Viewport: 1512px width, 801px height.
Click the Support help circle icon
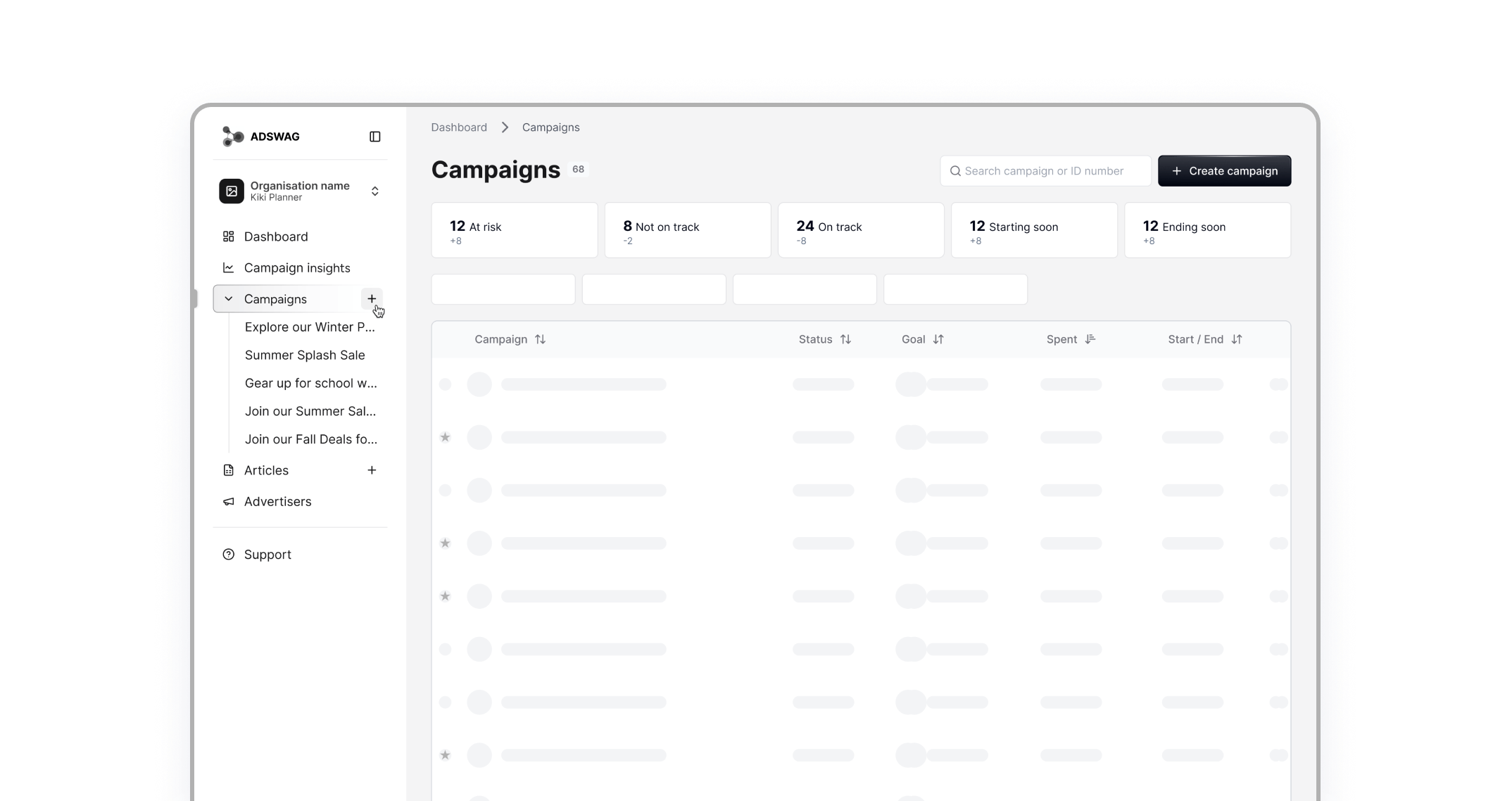pyautogui.click(x=228, y=555)
